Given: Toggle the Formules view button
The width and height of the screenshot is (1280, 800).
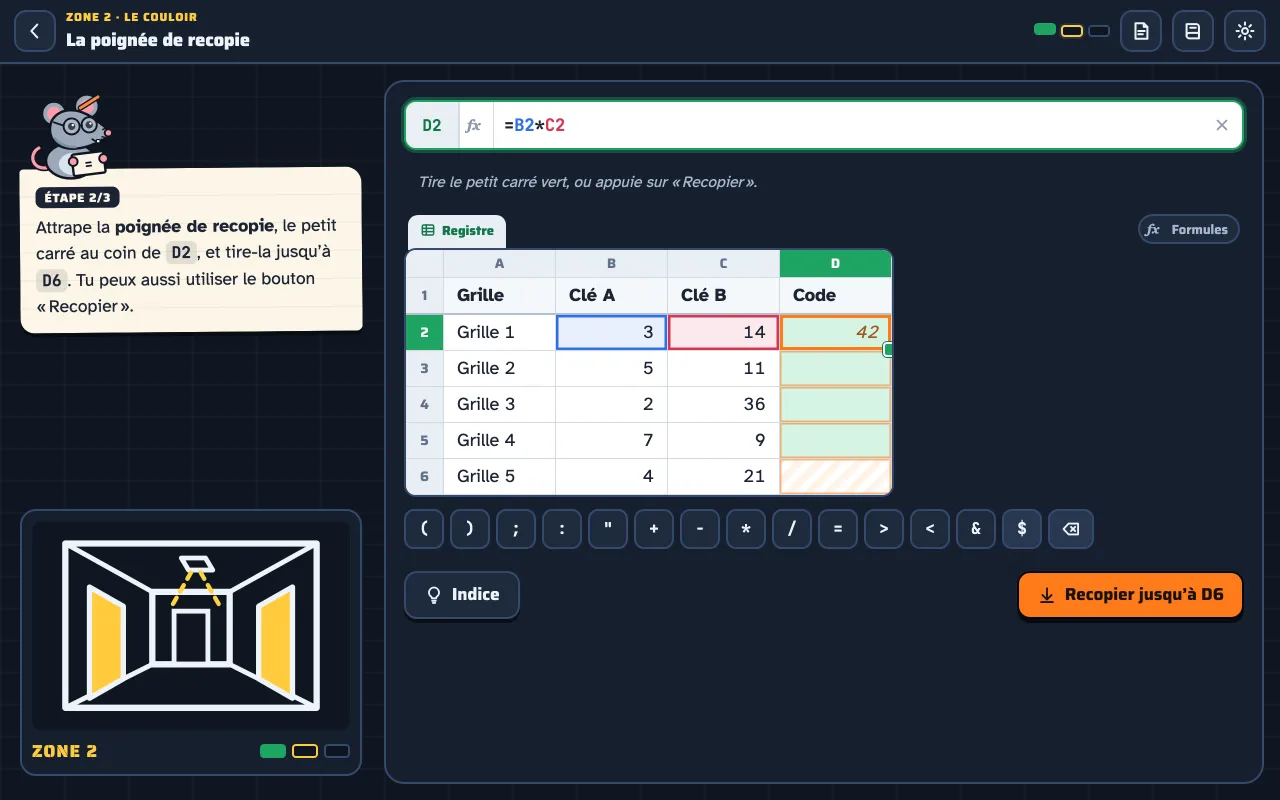Looking at the screenshot, I should (x=1189, y=229).
